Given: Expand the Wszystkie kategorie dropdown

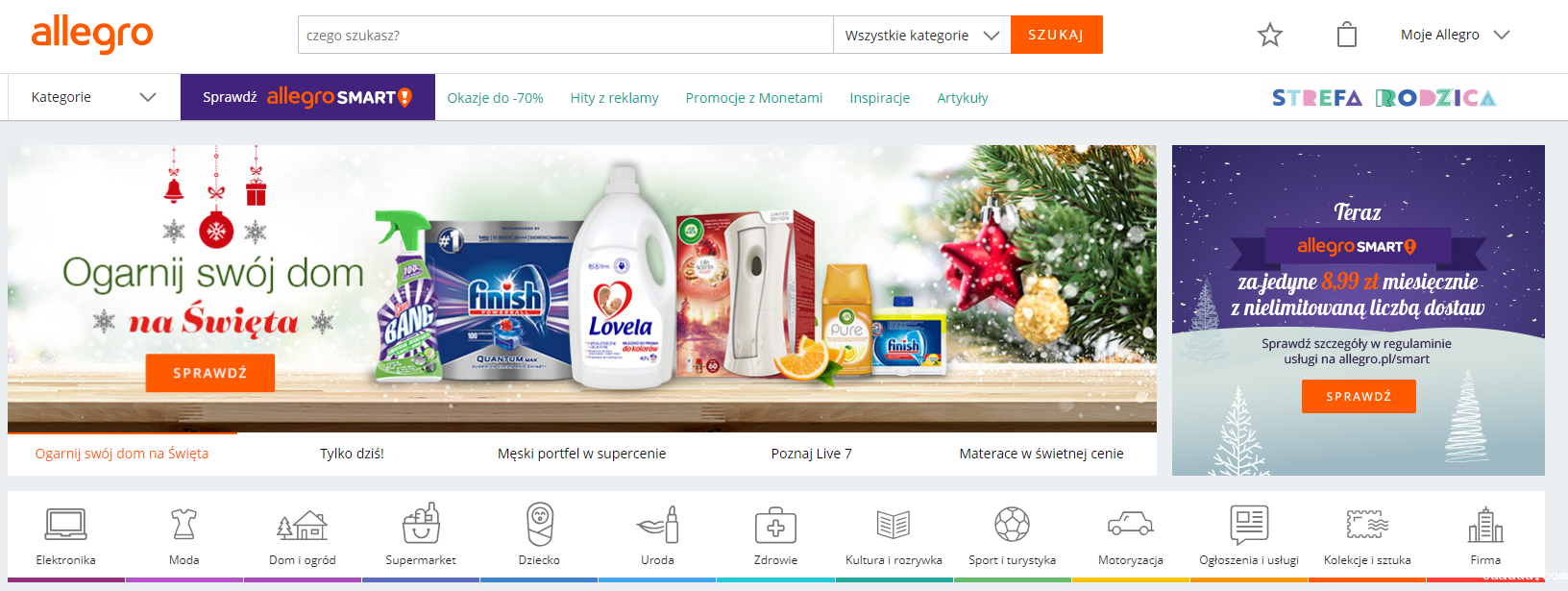Looking at the screenshot, I should click(x=921, y=35).
